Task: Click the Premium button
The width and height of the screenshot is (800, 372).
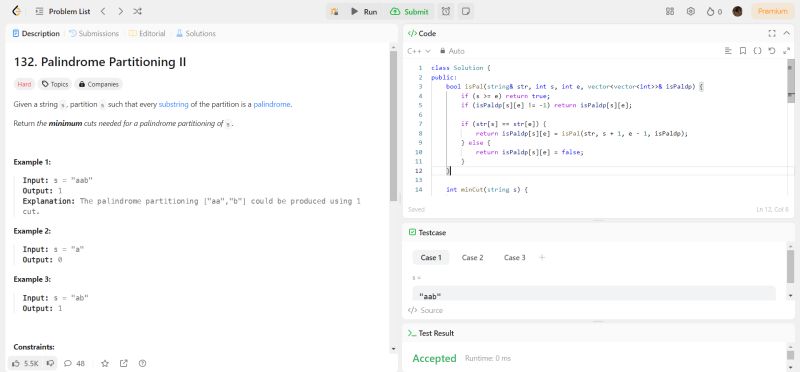Action: [772, 11]
